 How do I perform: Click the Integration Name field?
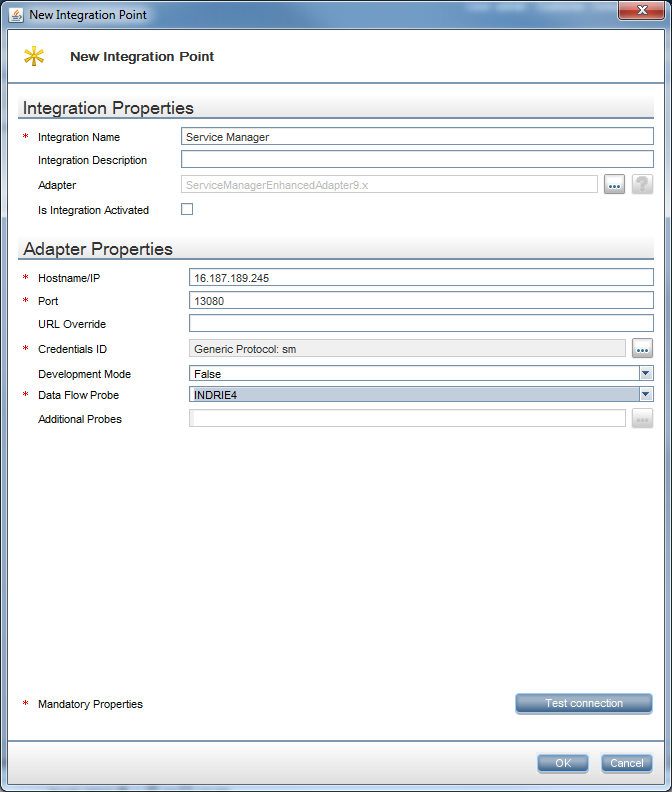pyautogui.click(x=417, y=136)
